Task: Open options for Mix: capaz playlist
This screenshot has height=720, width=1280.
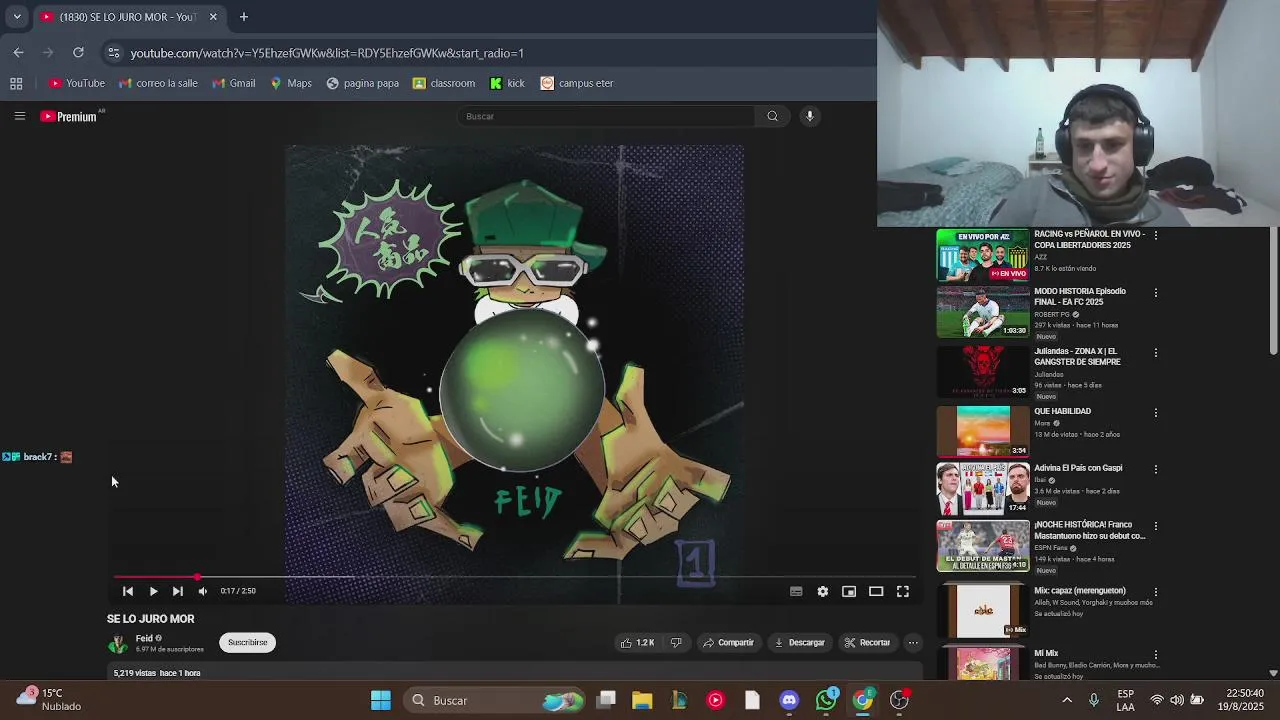Action: (x=1156, y=592)
